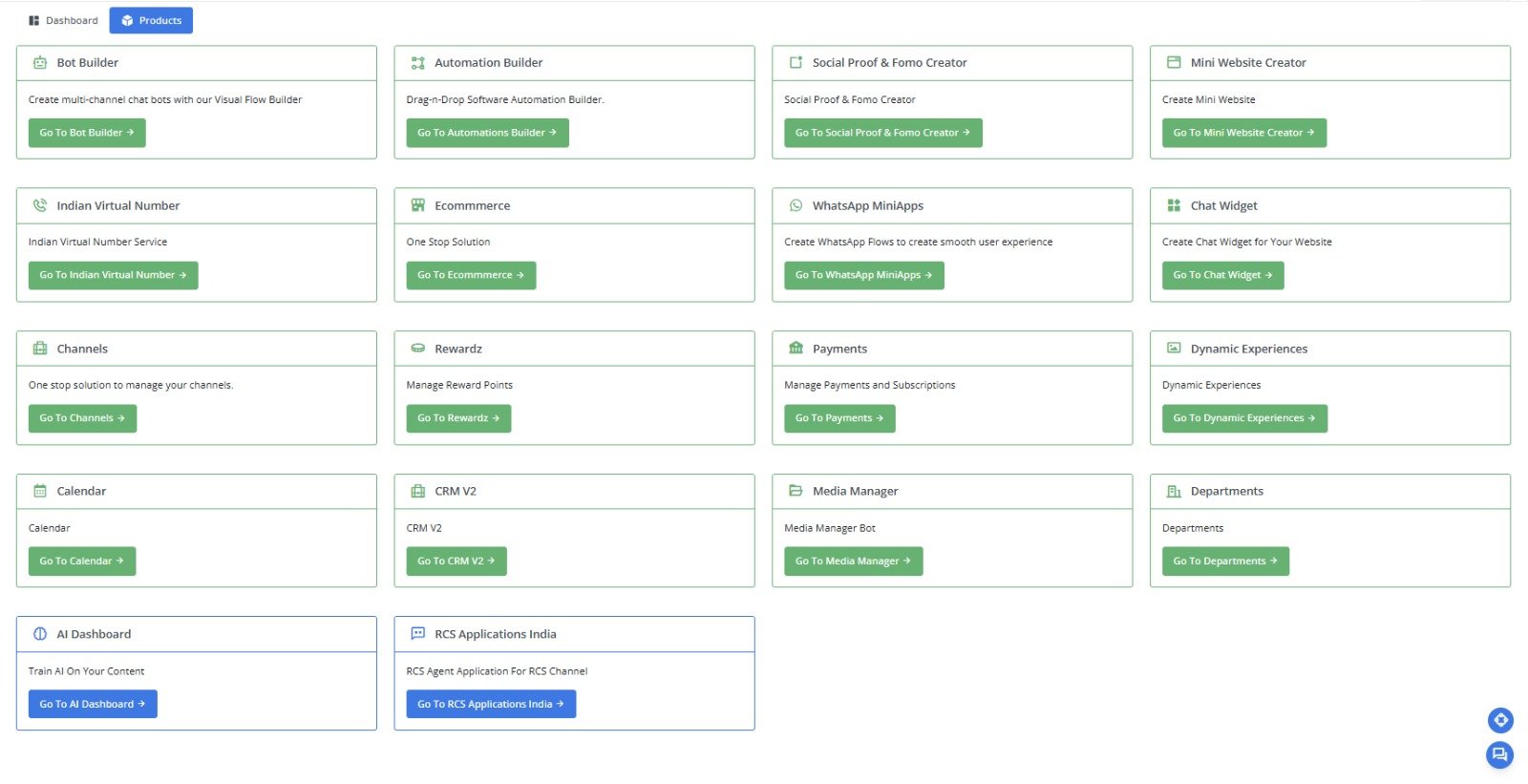Open the settings gear in bottom-right corner
This screenshot has height=784, width=1528.
[x=1500, y=720]
